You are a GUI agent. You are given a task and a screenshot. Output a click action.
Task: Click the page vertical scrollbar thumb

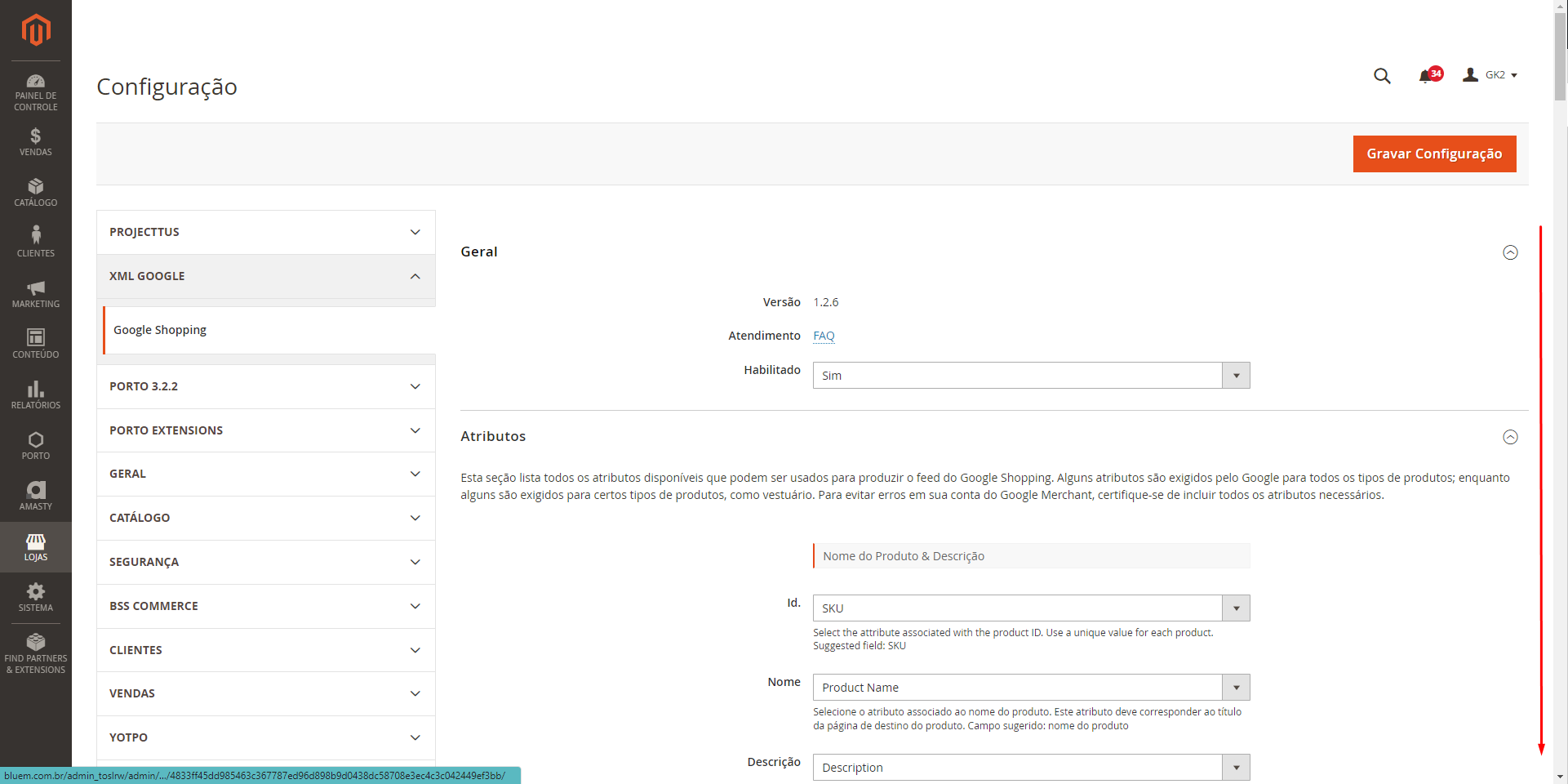point(1561,57)
